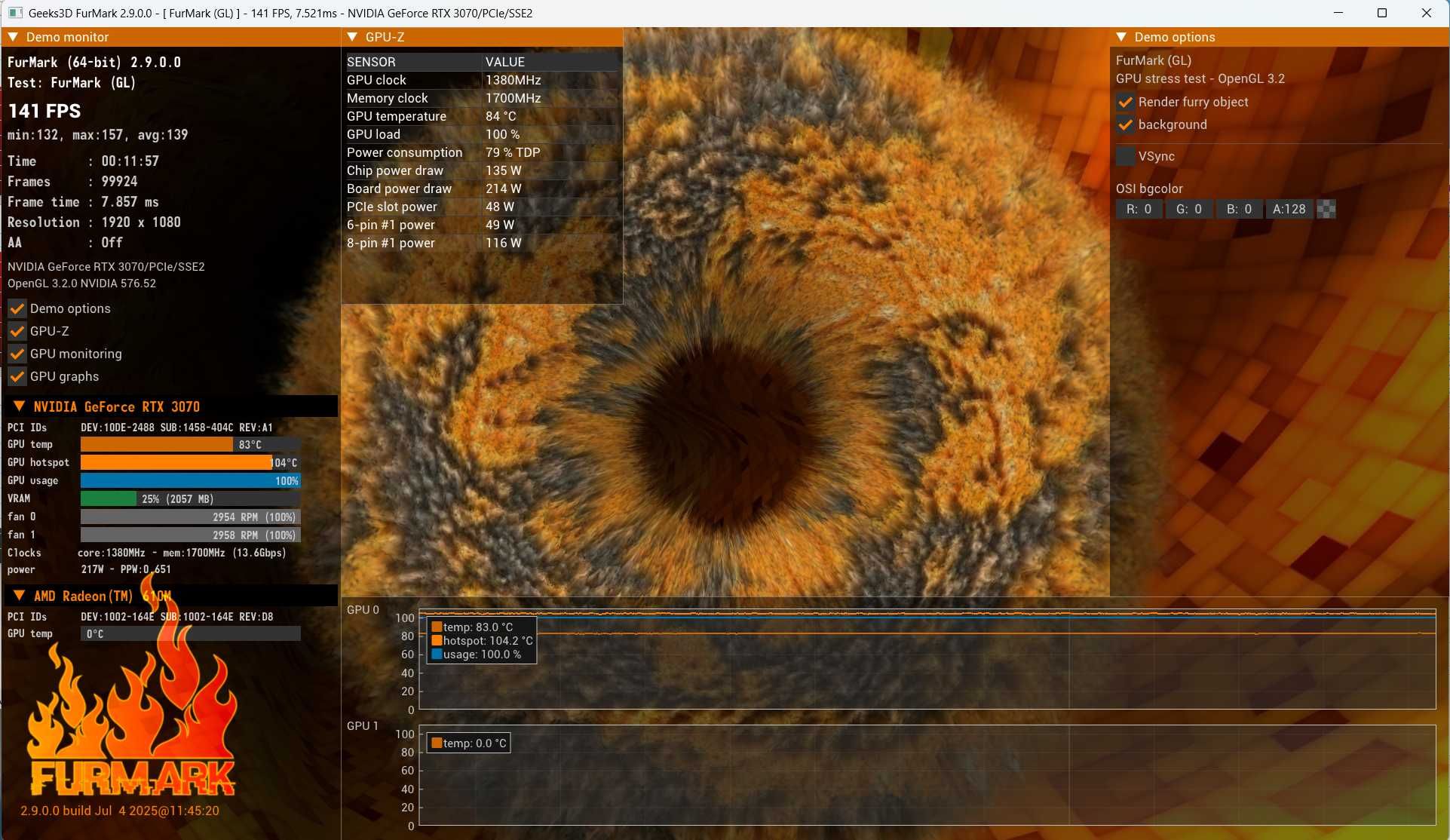
Task: Collapse the AMD Radeon section
Action: click(20, 596)
